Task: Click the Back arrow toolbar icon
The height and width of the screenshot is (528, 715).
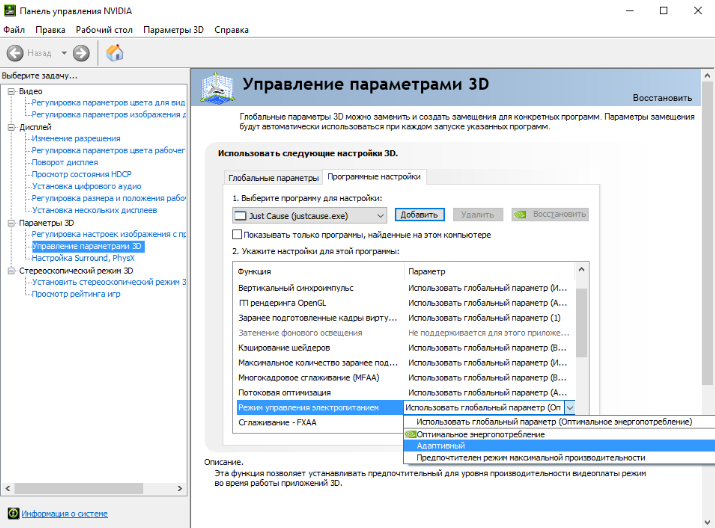Action: click(x=16, y=53)
